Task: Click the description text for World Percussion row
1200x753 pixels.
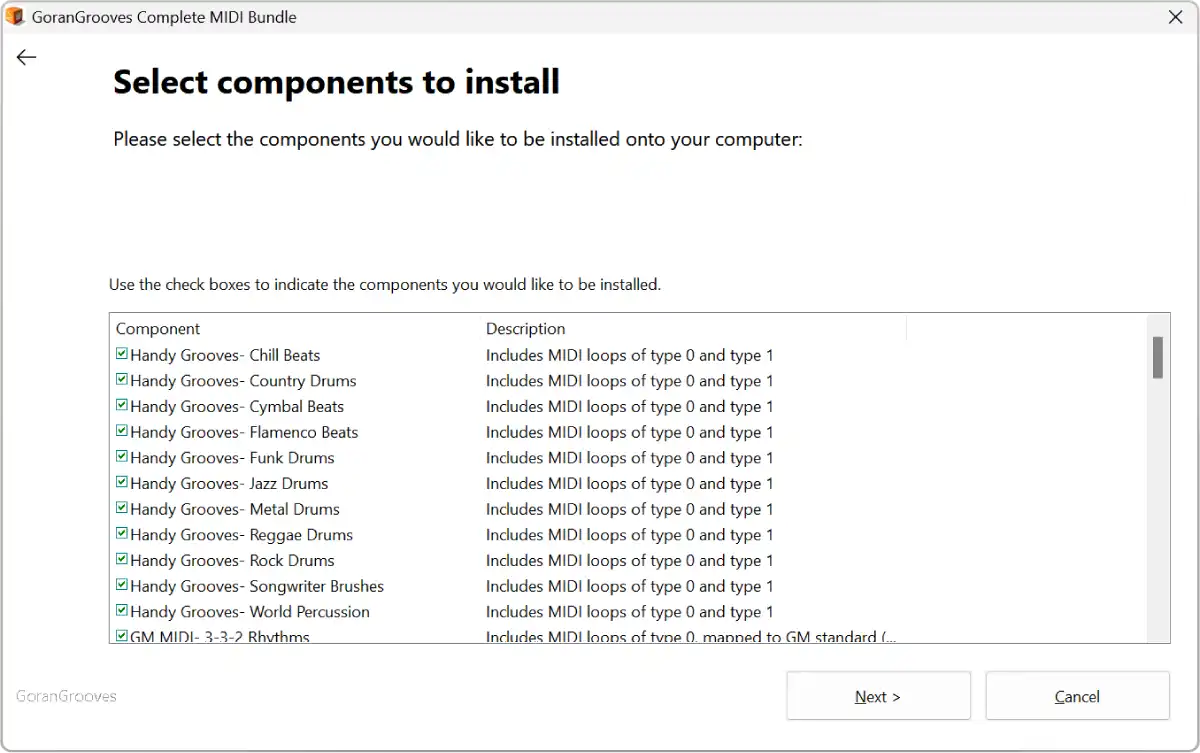Action: (x=630, y=612)
